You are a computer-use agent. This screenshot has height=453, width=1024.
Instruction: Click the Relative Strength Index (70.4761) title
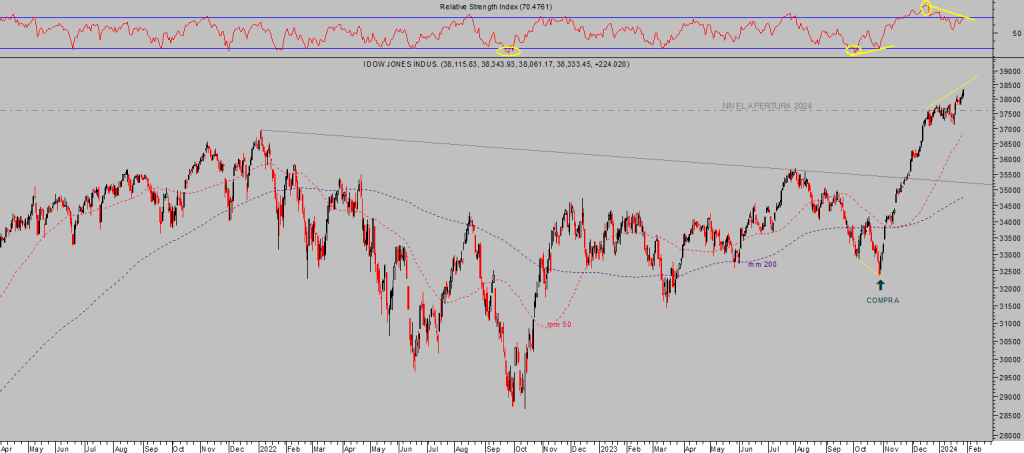click(496, 7)
